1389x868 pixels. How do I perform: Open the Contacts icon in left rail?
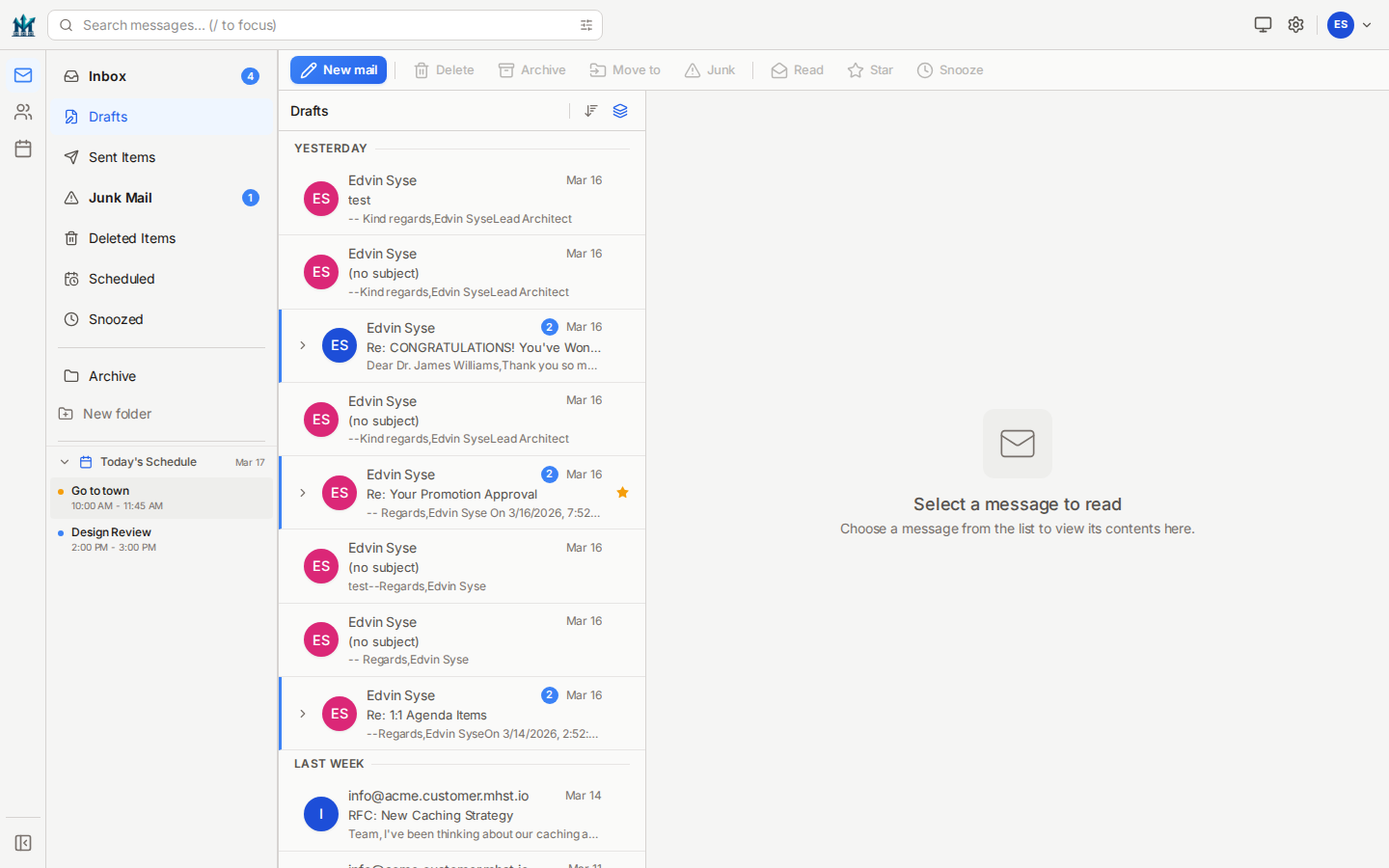click(23, 112)
